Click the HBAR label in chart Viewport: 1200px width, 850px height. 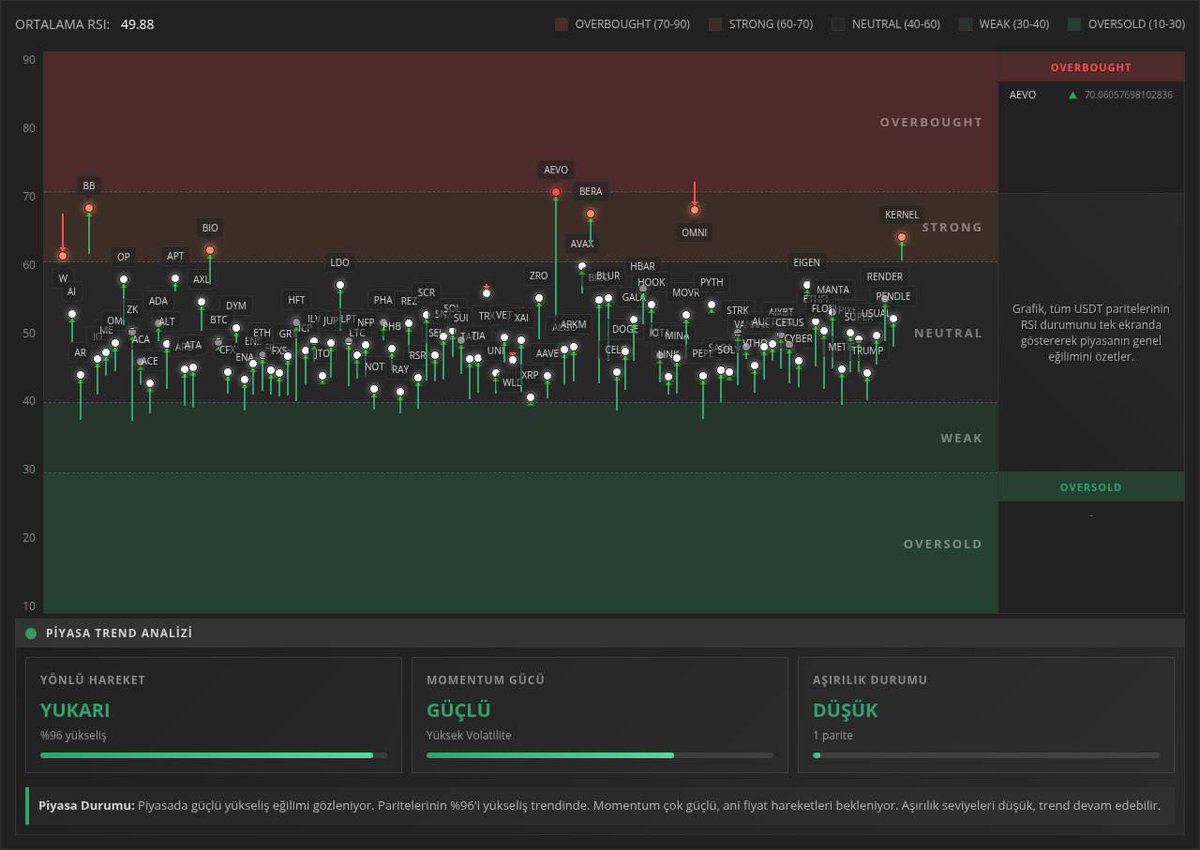click(643, 266)
